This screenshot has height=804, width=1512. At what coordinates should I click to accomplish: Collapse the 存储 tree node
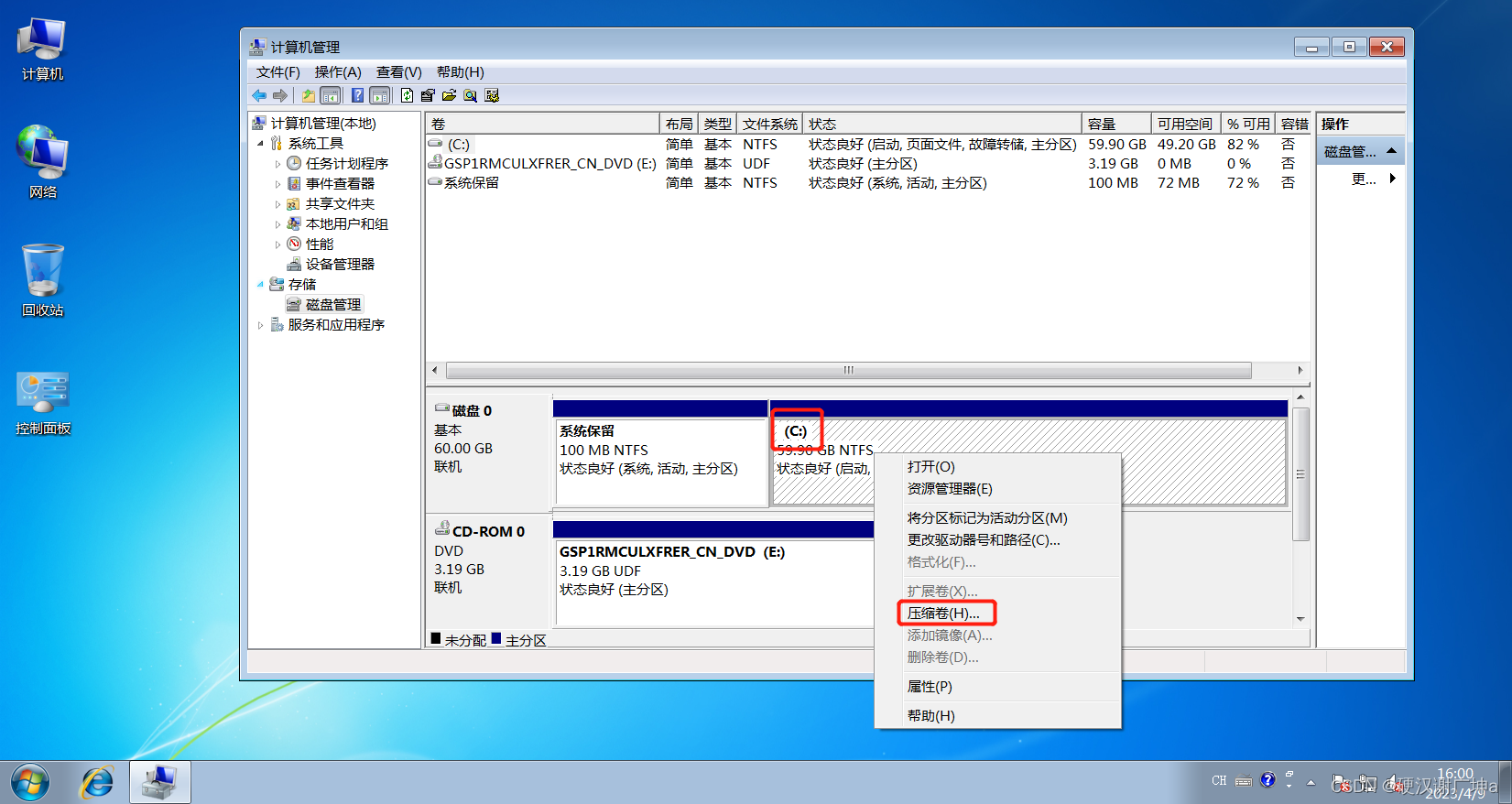tap(260, 285)
